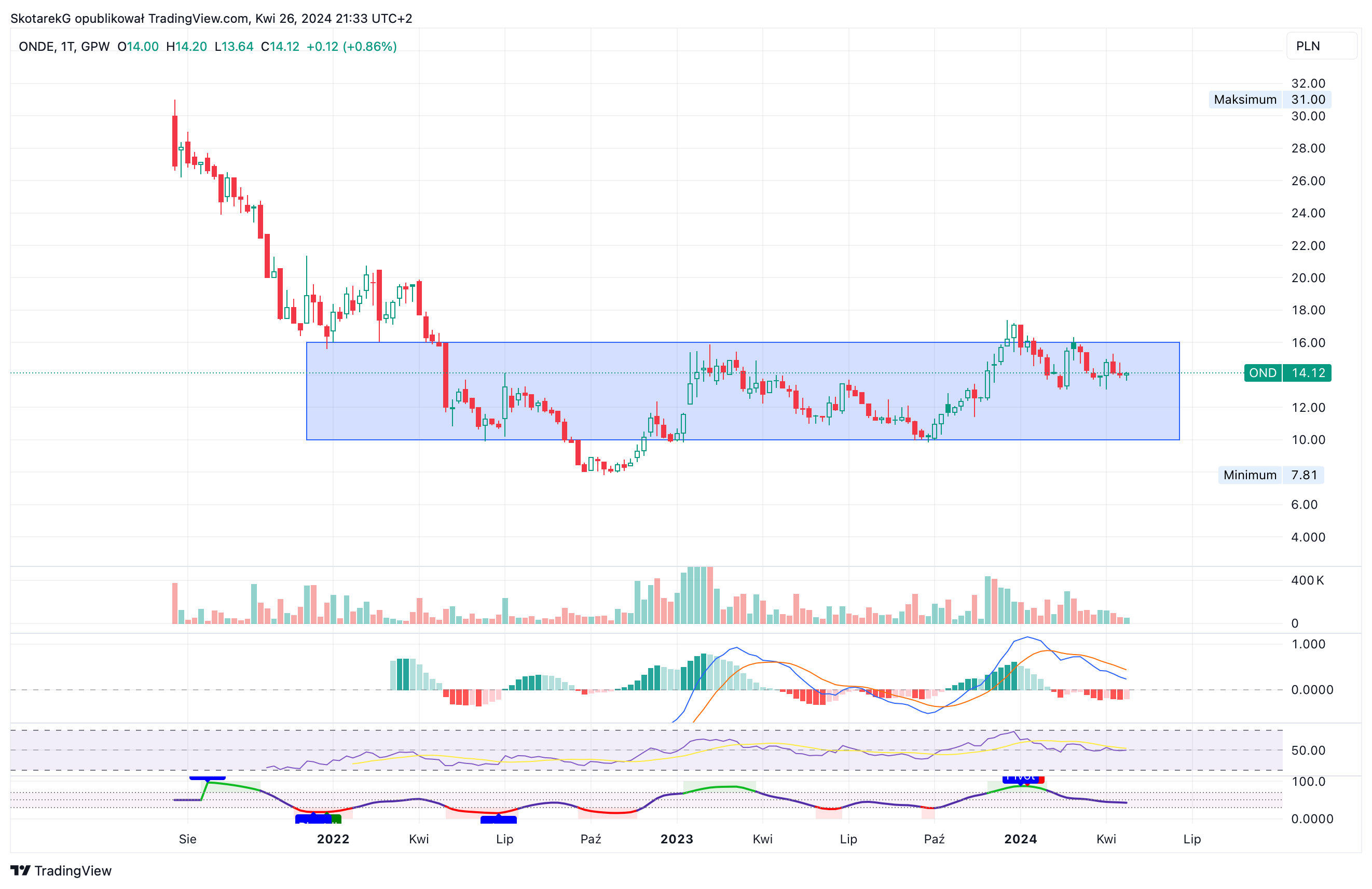
Task: Click the Minimum 7.81 price label
Action: [1270, 475]
